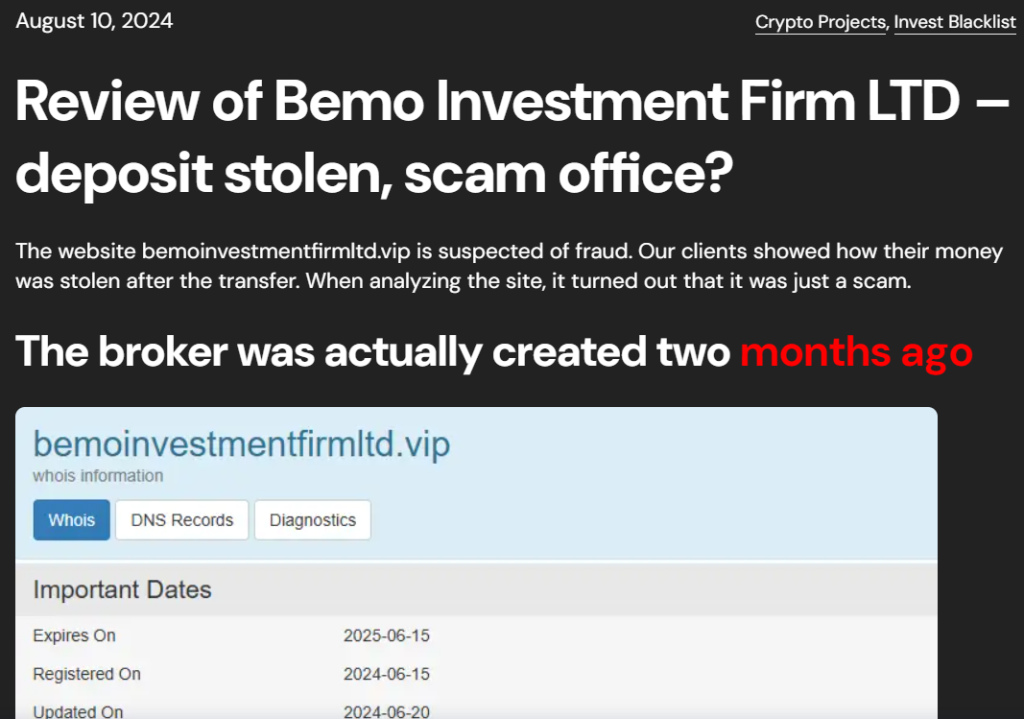Open the Crypto Projects category link

(820, 22)
